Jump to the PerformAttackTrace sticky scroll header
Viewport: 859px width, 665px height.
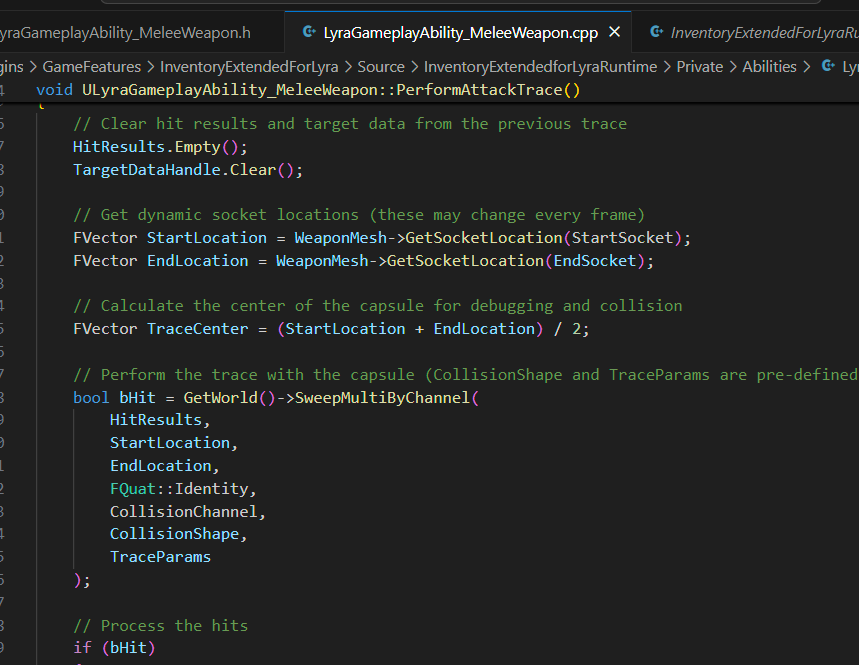pos(308,90)
